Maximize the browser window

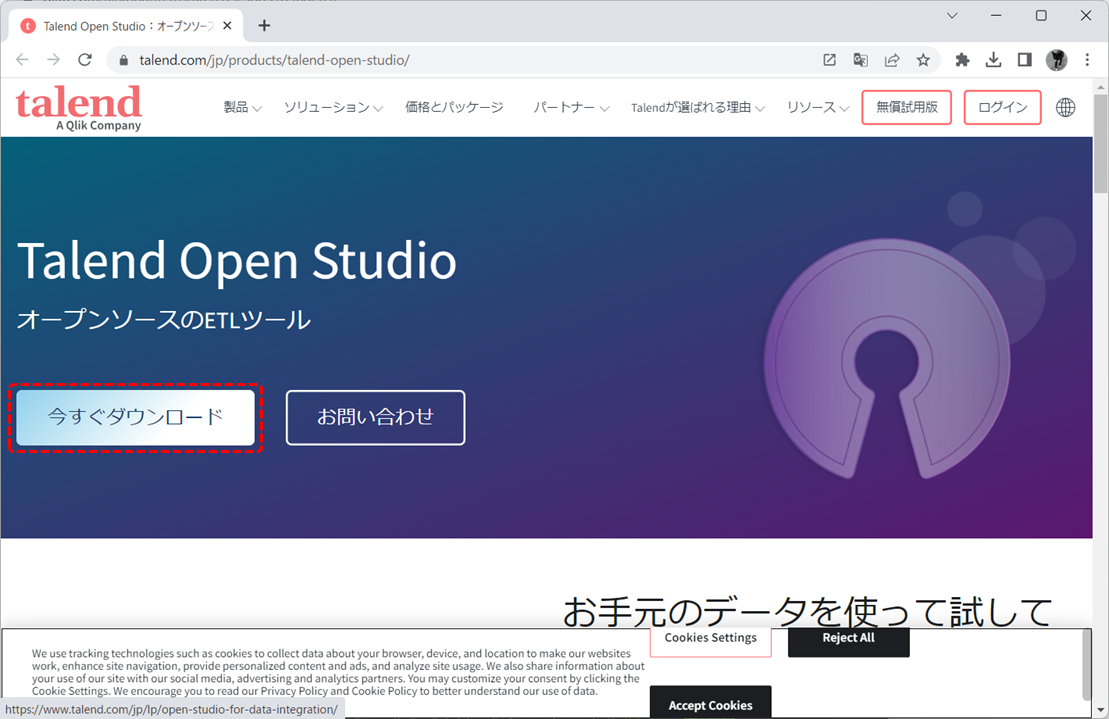coord(1041,16)
